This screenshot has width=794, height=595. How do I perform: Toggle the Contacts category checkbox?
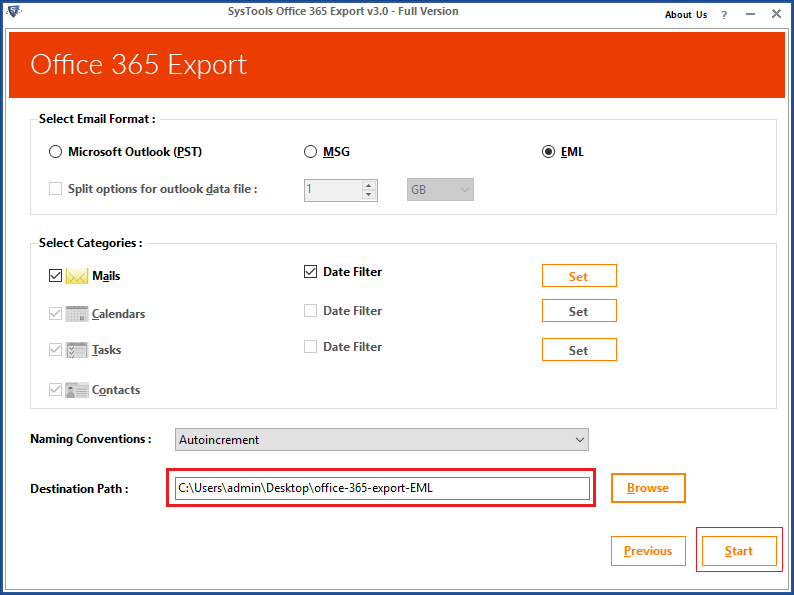click(55, 390)
